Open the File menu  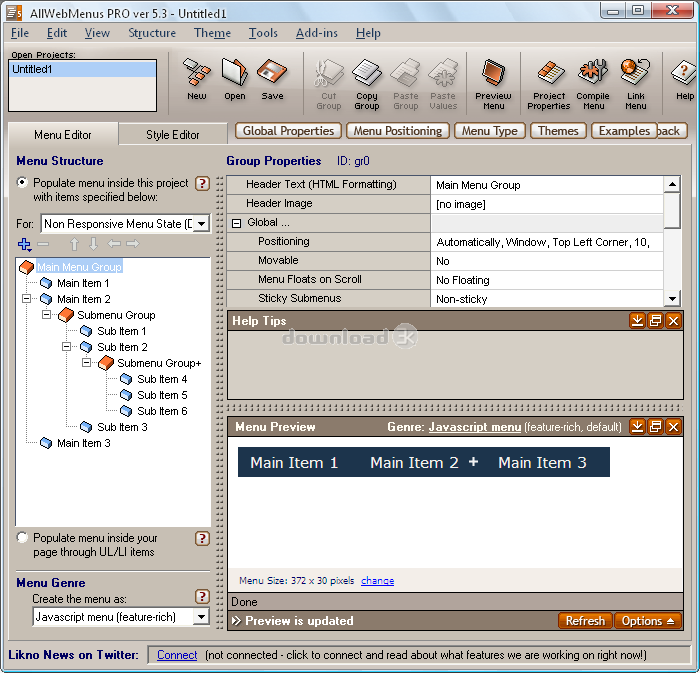(20, 33)
